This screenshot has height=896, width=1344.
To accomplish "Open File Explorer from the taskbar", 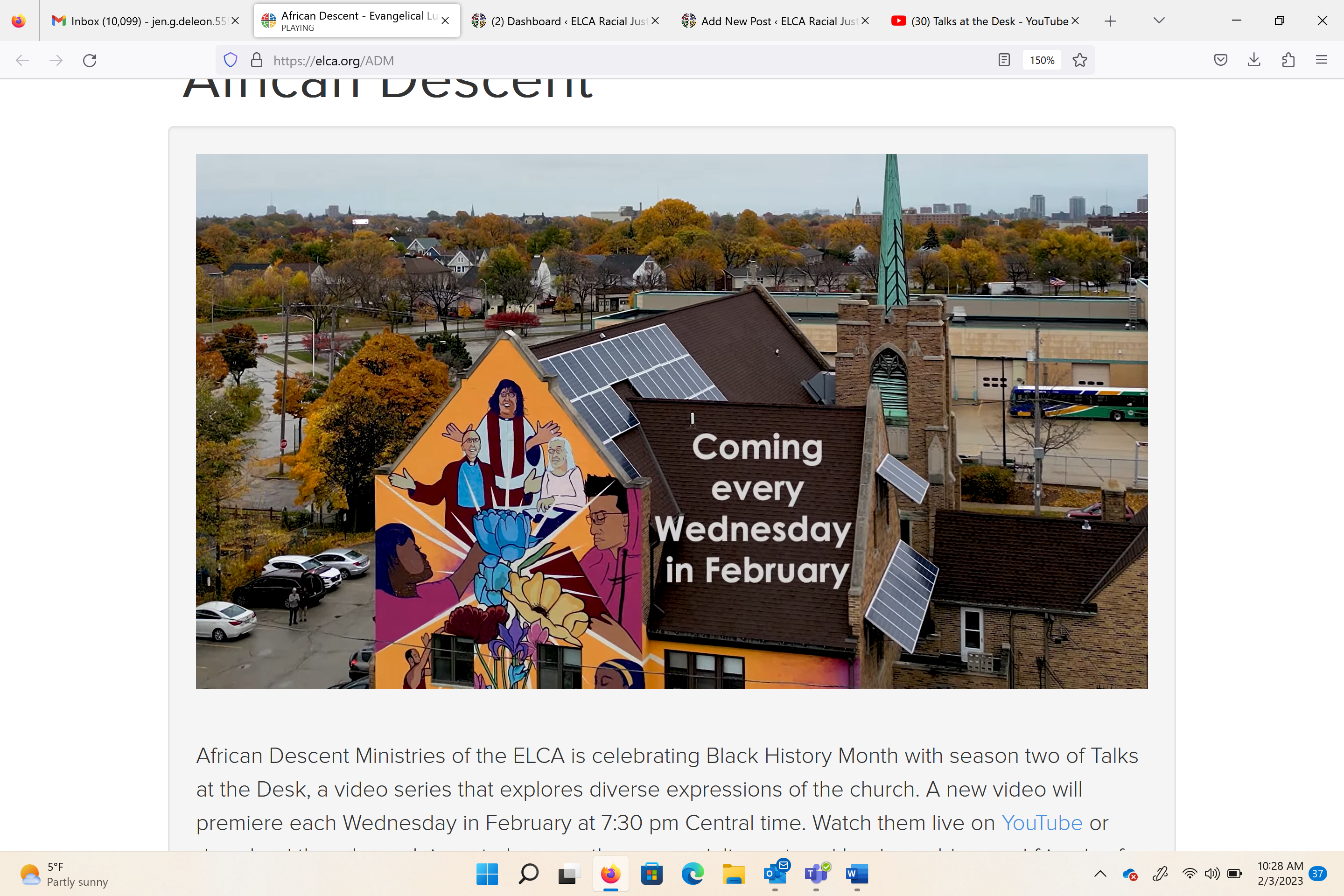I will tap(734, 874).
